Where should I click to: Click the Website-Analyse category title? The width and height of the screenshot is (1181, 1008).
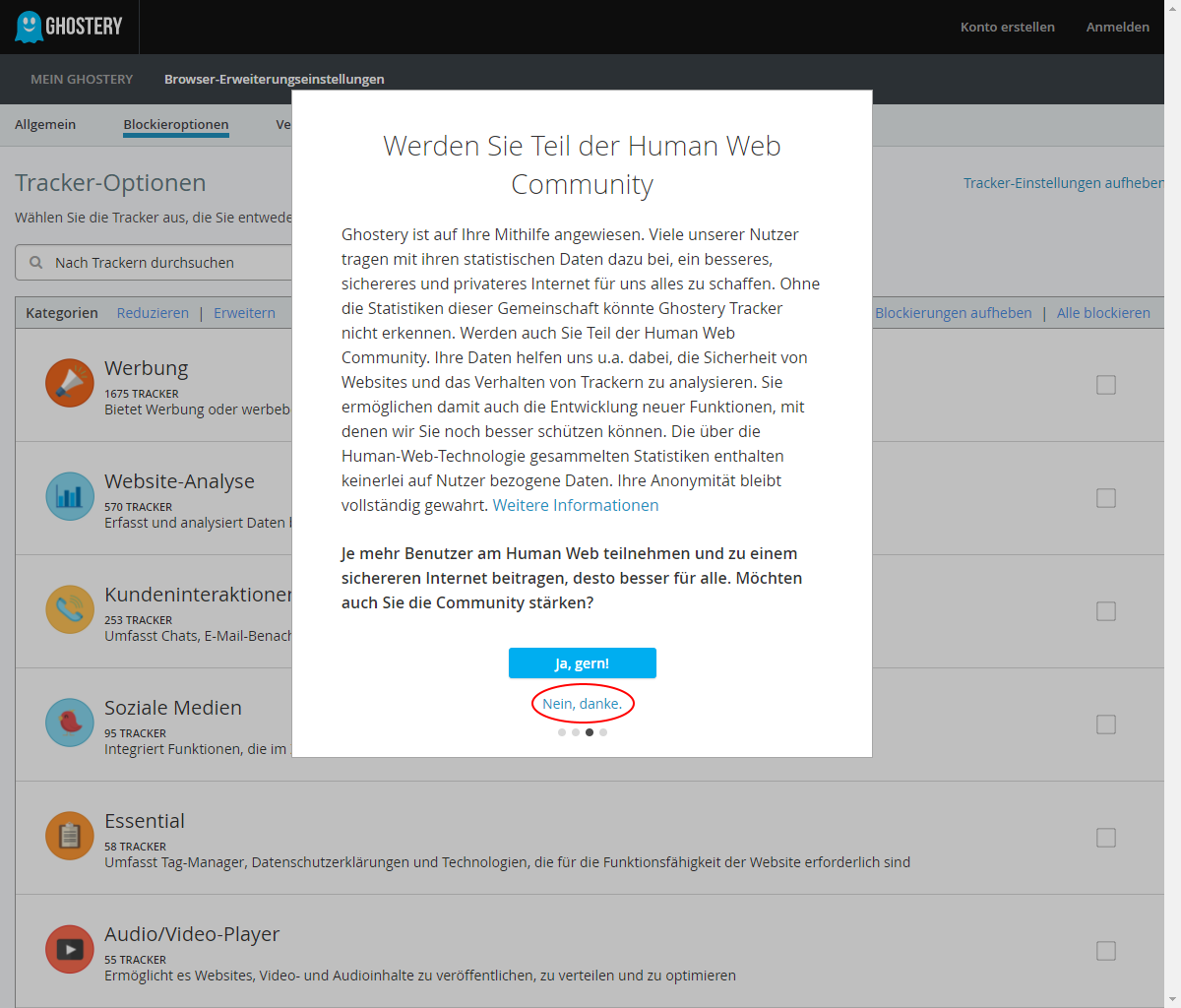tap(179, 481)
